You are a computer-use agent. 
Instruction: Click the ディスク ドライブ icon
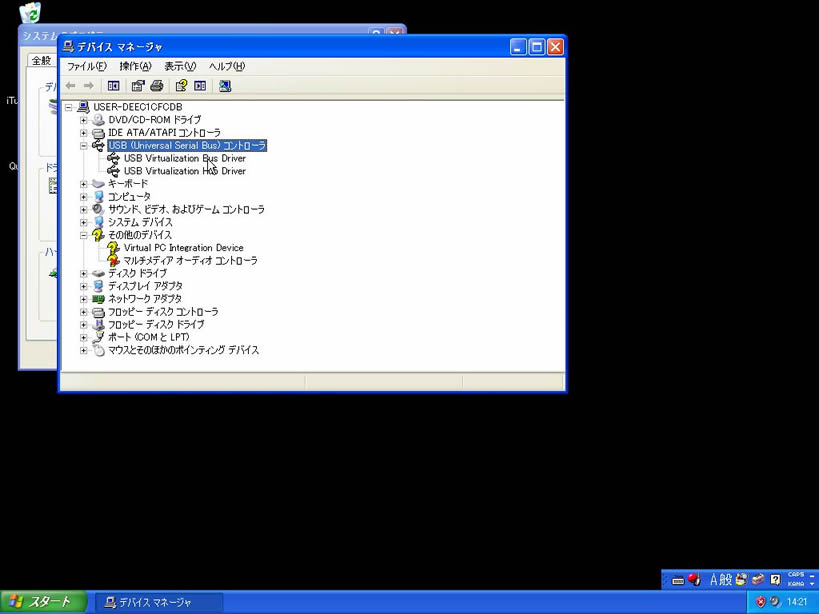(x=98, y=273)
